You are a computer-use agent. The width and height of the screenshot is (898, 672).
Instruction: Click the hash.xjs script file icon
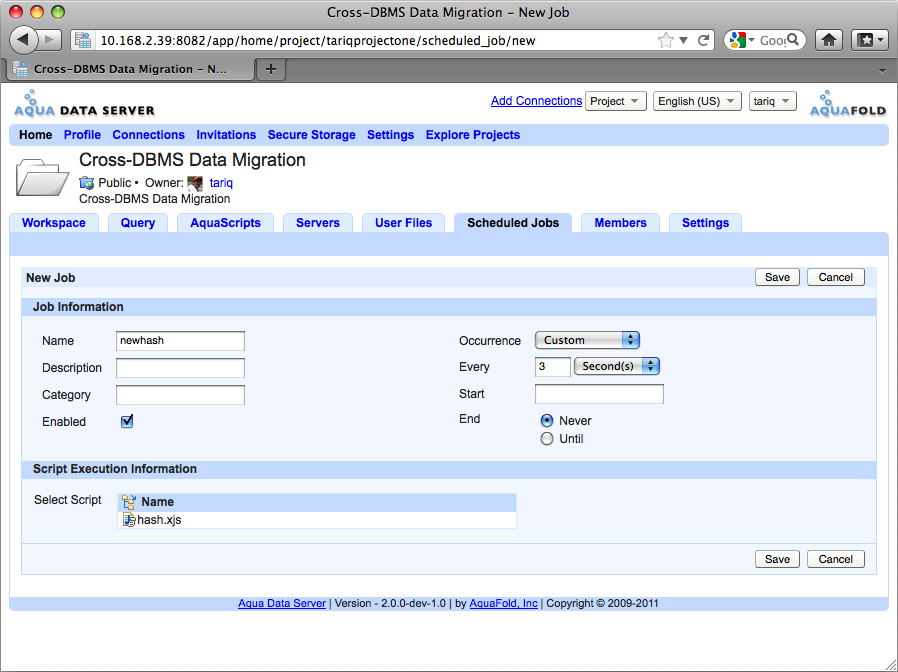[129, 520]
